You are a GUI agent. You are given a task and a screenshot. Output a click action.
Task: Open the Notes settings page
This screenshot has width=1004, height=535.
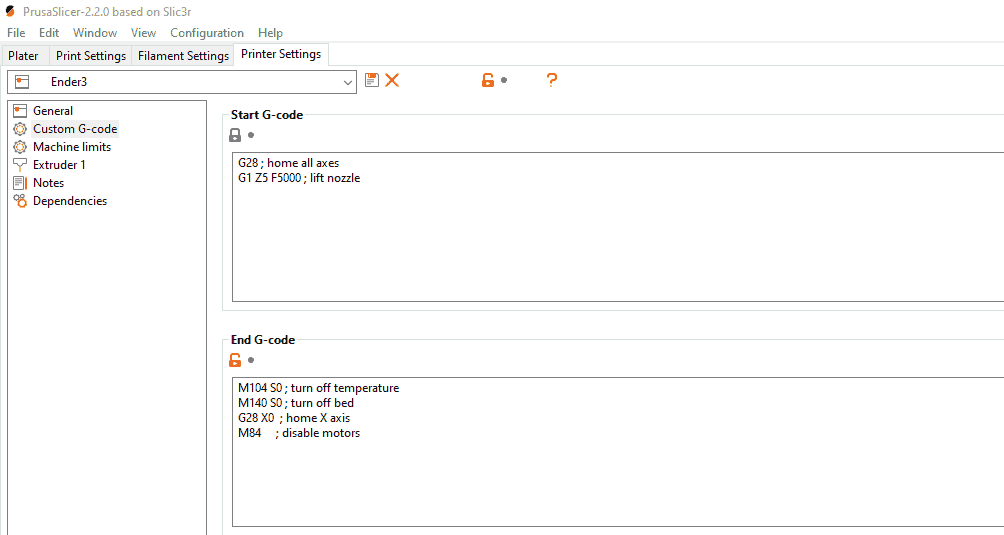point(49,182)
